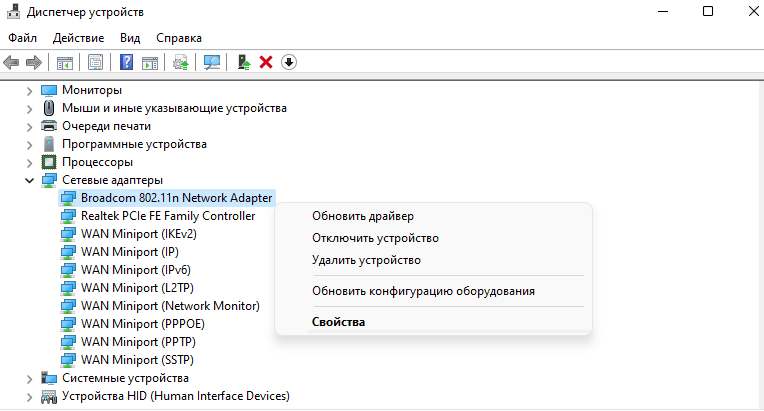Click the red X uninstall device icon

point(266,62)
